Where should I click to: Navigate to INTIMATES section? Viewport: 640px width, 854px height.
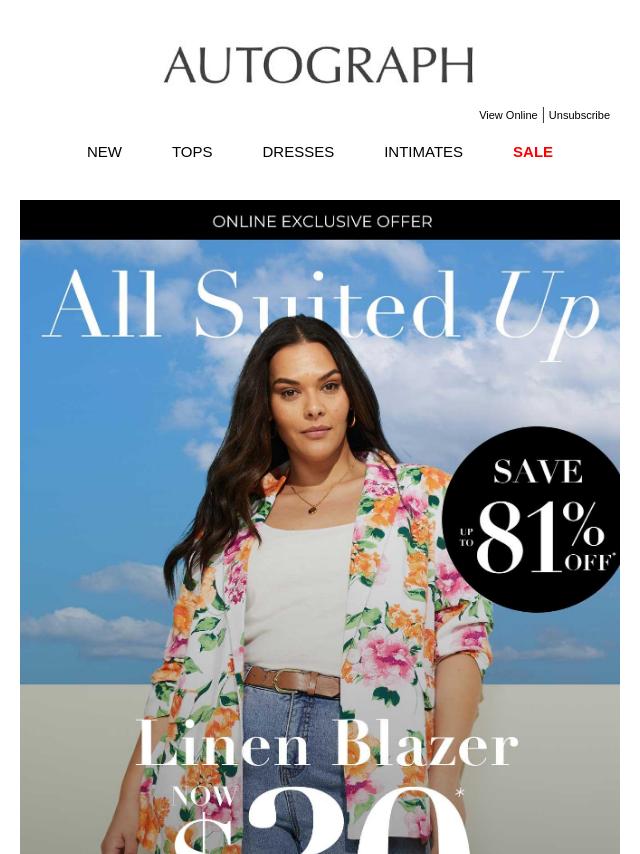tap(423, 152)
